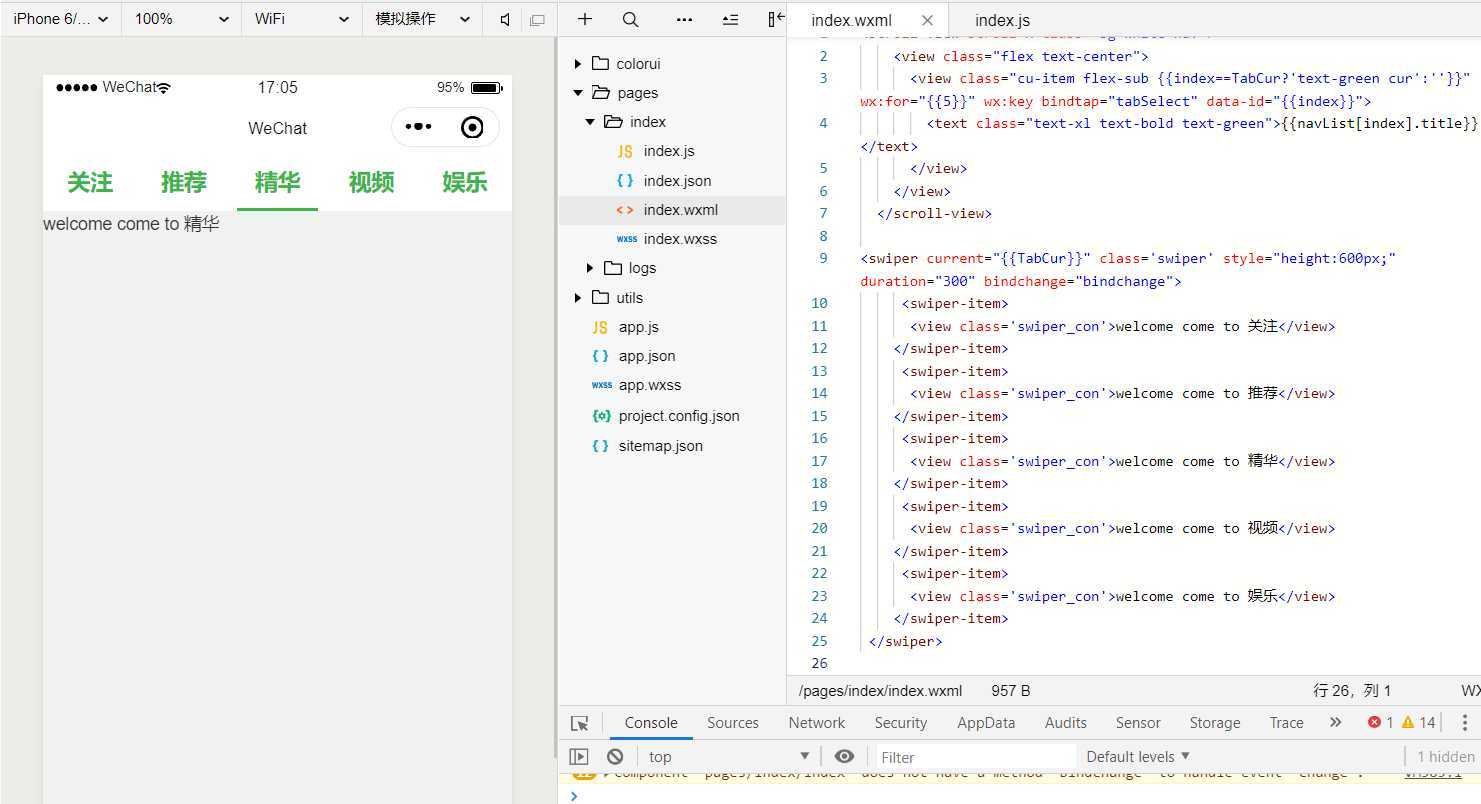This screenshot has height=804, width=1481.
Task: Switch to the Sensor tab
Action: click(1138, 723)
